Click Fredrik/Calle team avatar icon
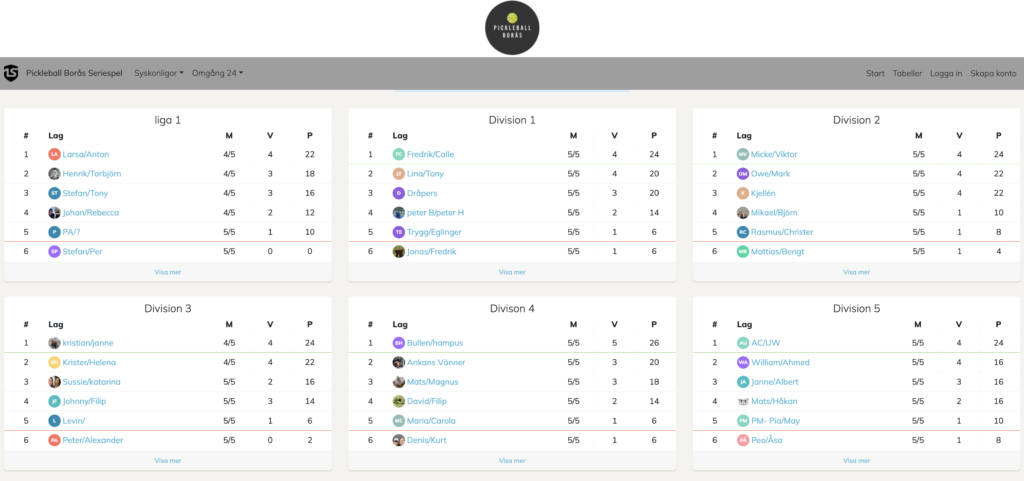 (399, 154)
